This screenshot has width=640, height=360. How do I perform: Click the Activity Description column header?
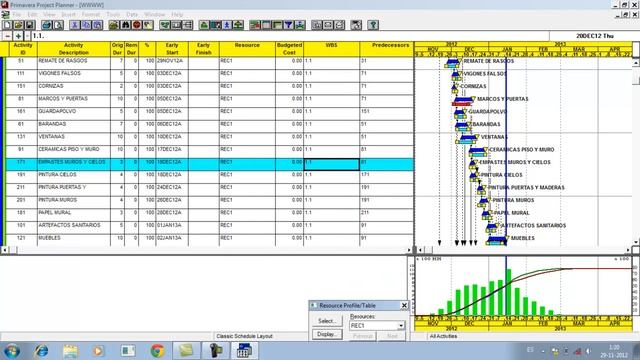[73, 49]
